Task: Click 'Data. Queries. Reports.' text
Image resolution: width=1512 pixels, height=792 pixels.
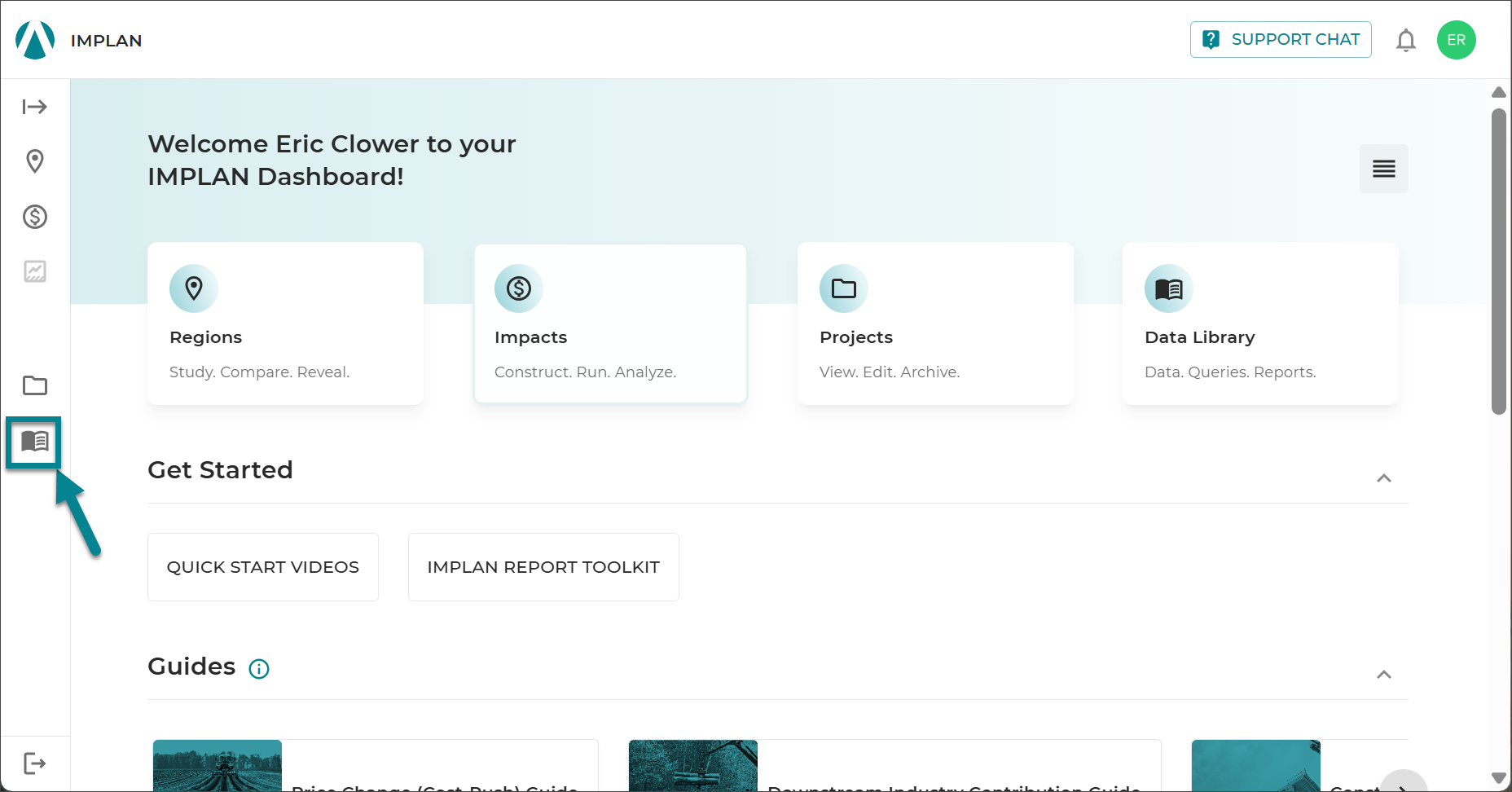Action: (x=1230, y=372)
